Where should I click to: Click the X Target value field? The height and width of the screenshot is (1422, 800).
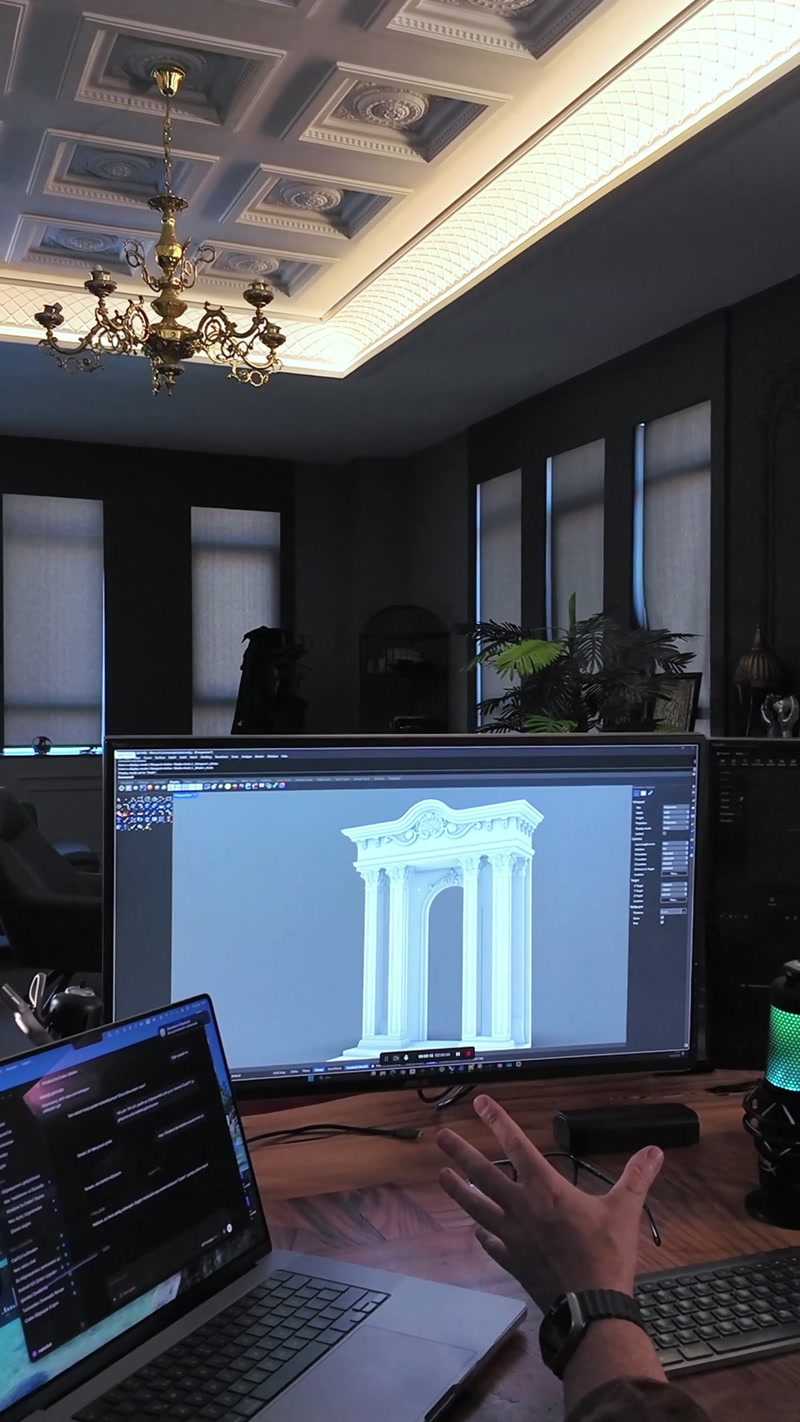pos(674,884)
